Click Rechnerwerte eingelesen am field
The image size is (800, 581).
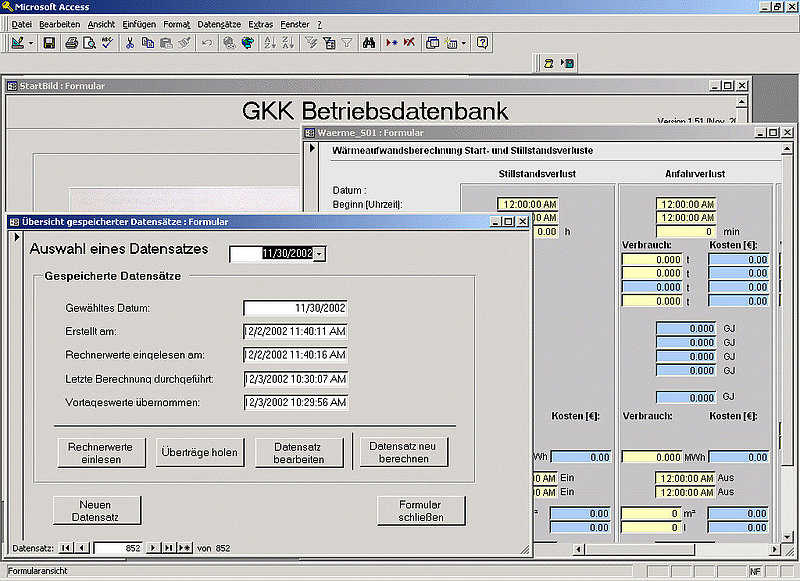(295, 355)
